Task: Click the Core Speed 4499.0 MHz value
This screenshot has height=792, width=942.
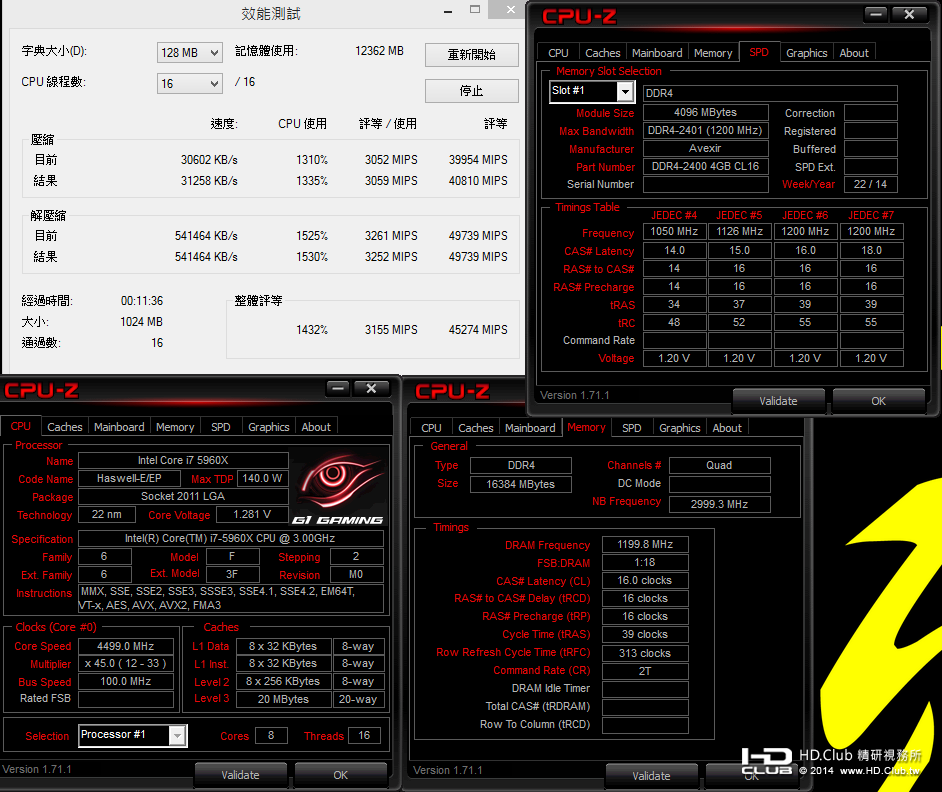Action: pyautogui.click(x=126, y=647)
